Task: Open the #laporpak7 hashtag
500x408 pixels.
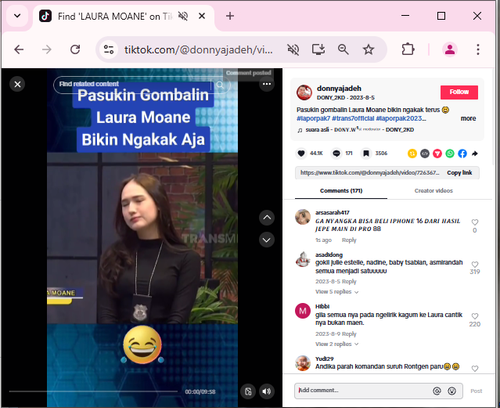Action: (313, 118)
